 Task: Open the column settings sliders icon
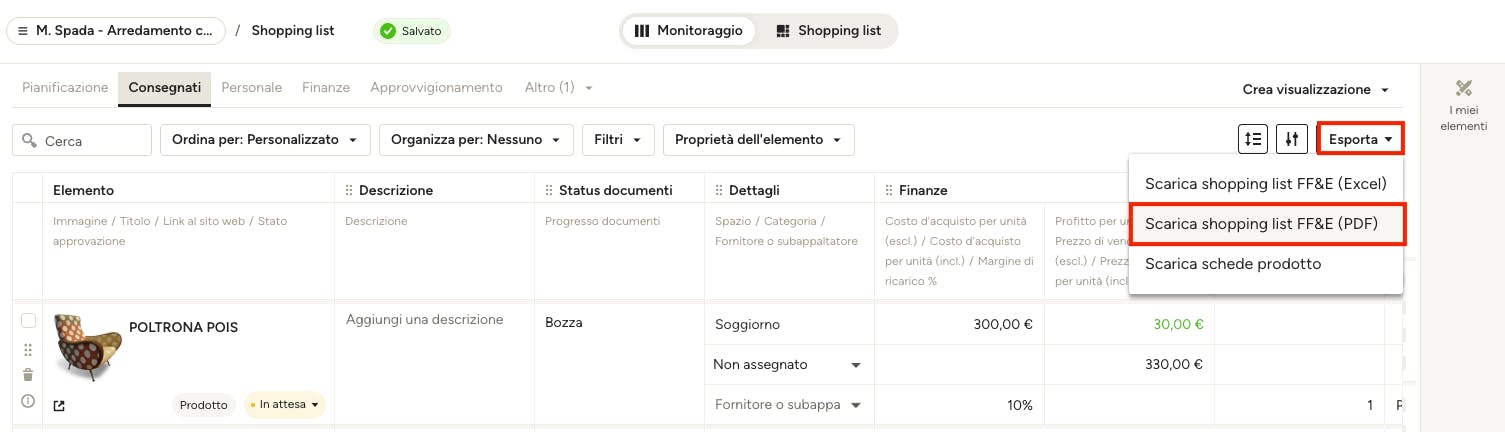(1293, 140)
